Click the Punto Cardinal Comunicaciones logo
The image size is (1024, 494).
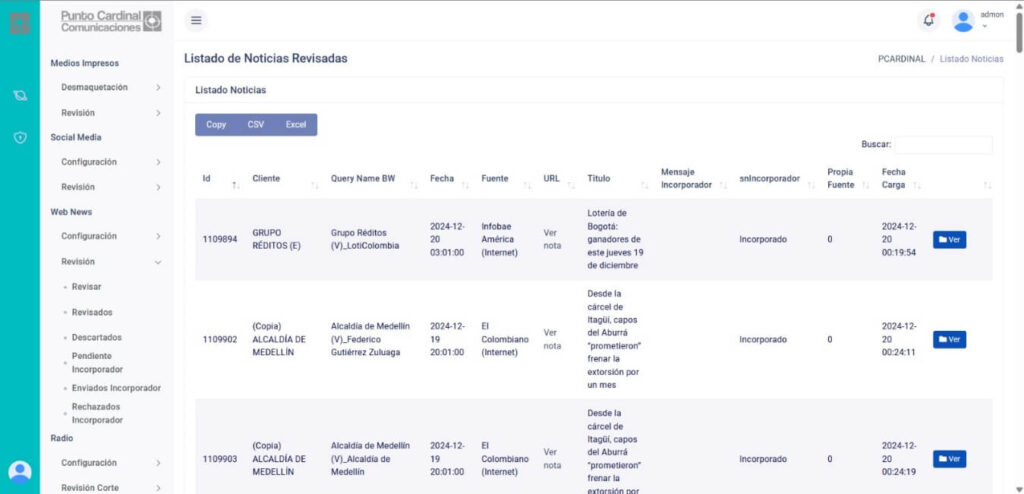click(111, 21)
